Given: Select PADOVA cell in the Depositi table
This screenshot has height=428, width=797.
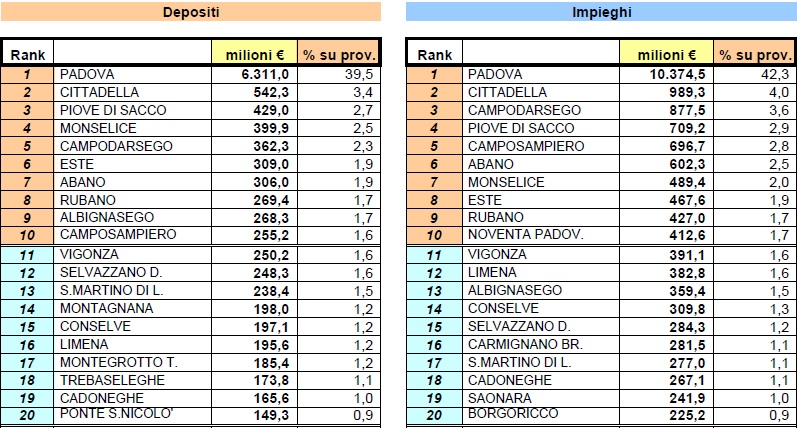Looking at the screenshot, I should coord(132,74).
